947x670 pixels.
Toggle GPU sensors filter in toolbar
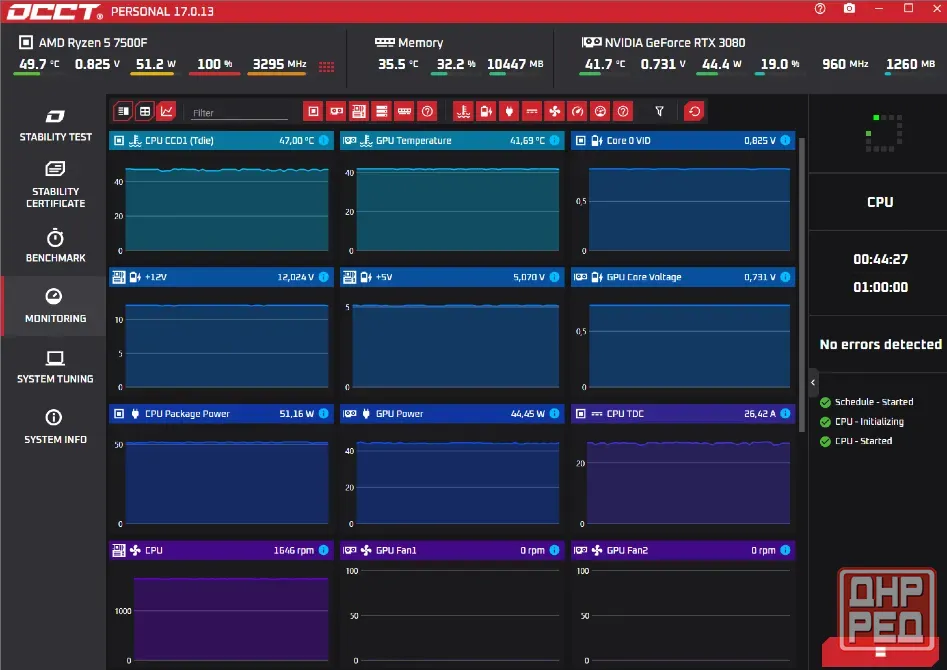336,111
